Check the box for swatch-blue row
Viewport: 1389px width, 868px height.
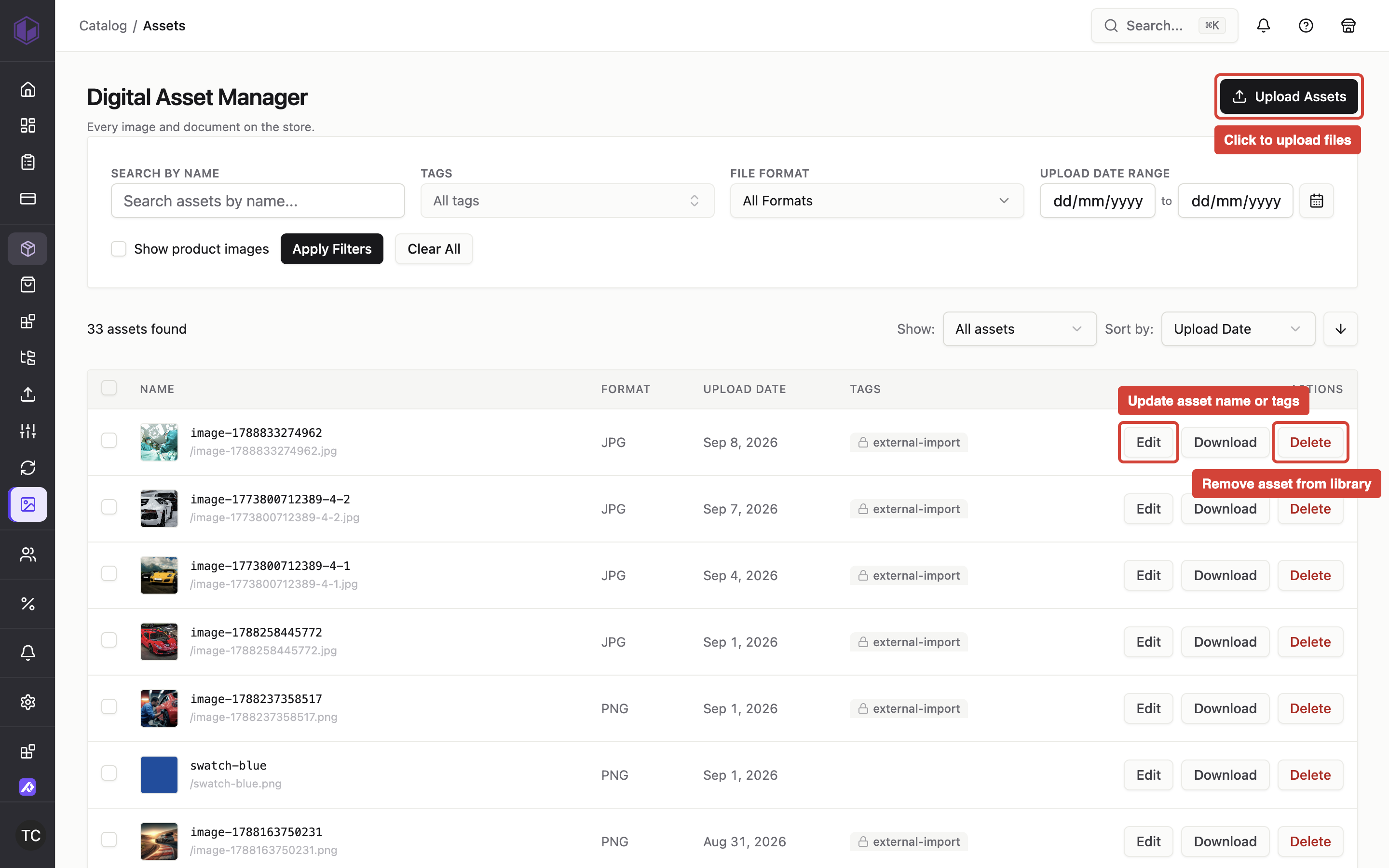click(x=109, y=773)
